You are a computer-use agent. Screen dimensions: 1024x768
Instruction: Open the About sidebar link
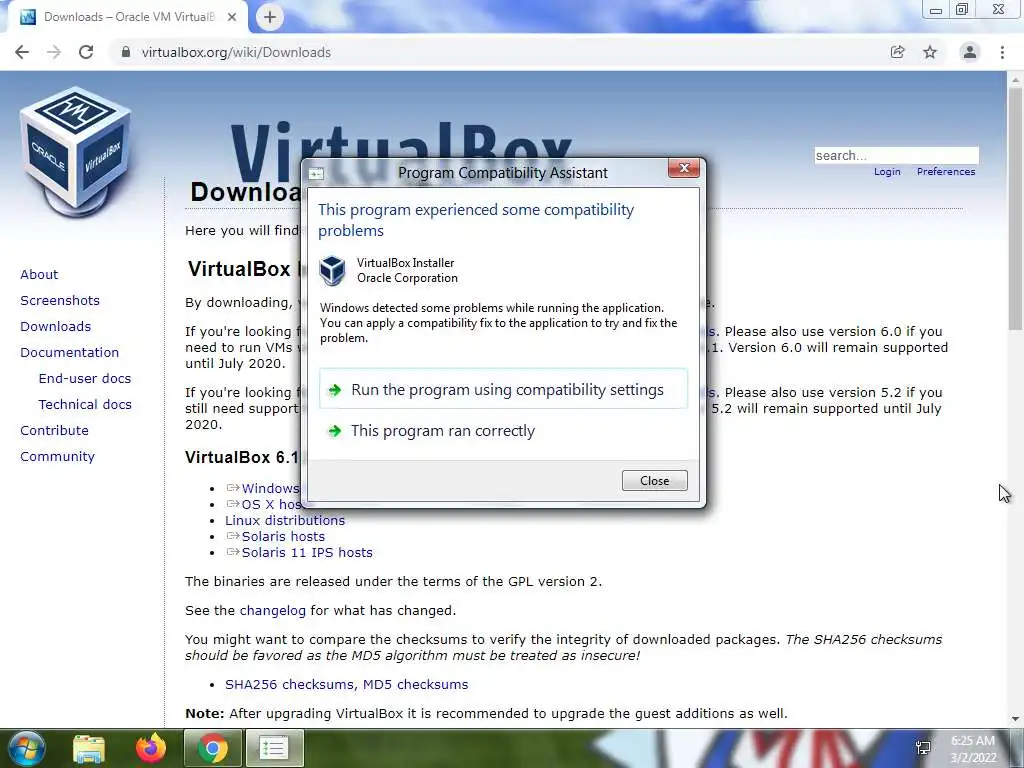[x=39, y=274]
